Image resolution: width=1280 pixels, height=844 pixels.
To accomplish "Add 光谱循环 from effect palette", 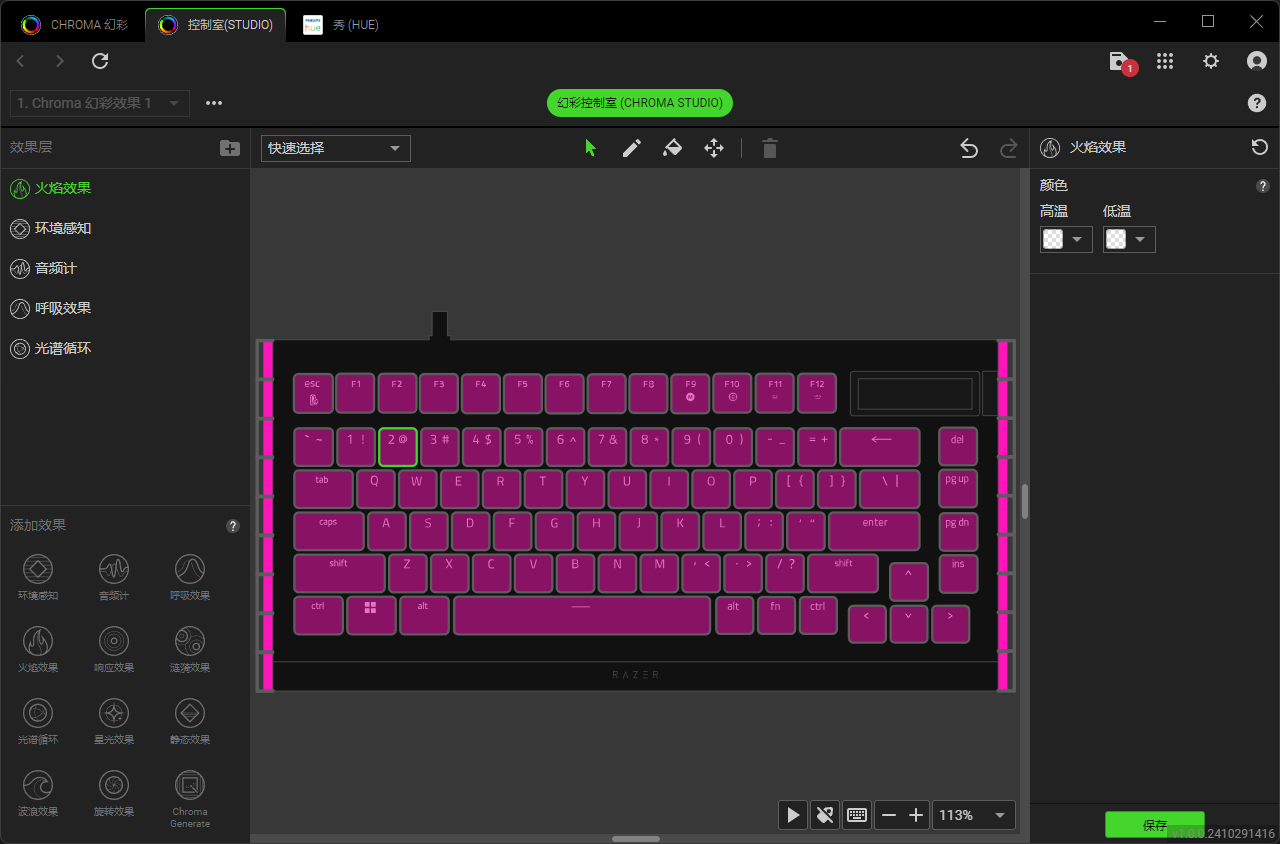I will (38, 721).
